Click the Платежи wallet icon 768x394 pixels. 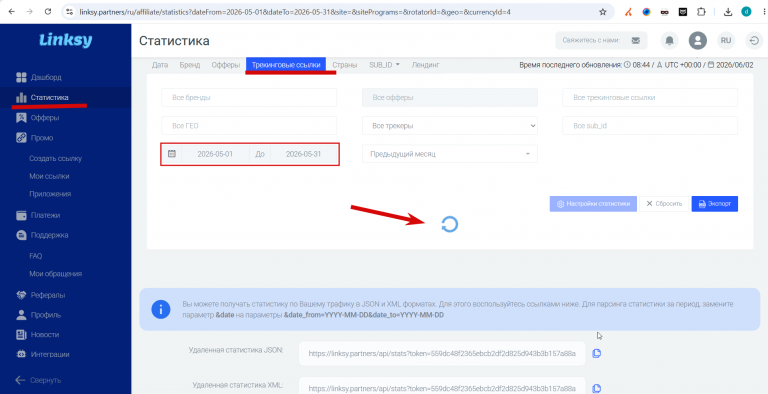21,215
